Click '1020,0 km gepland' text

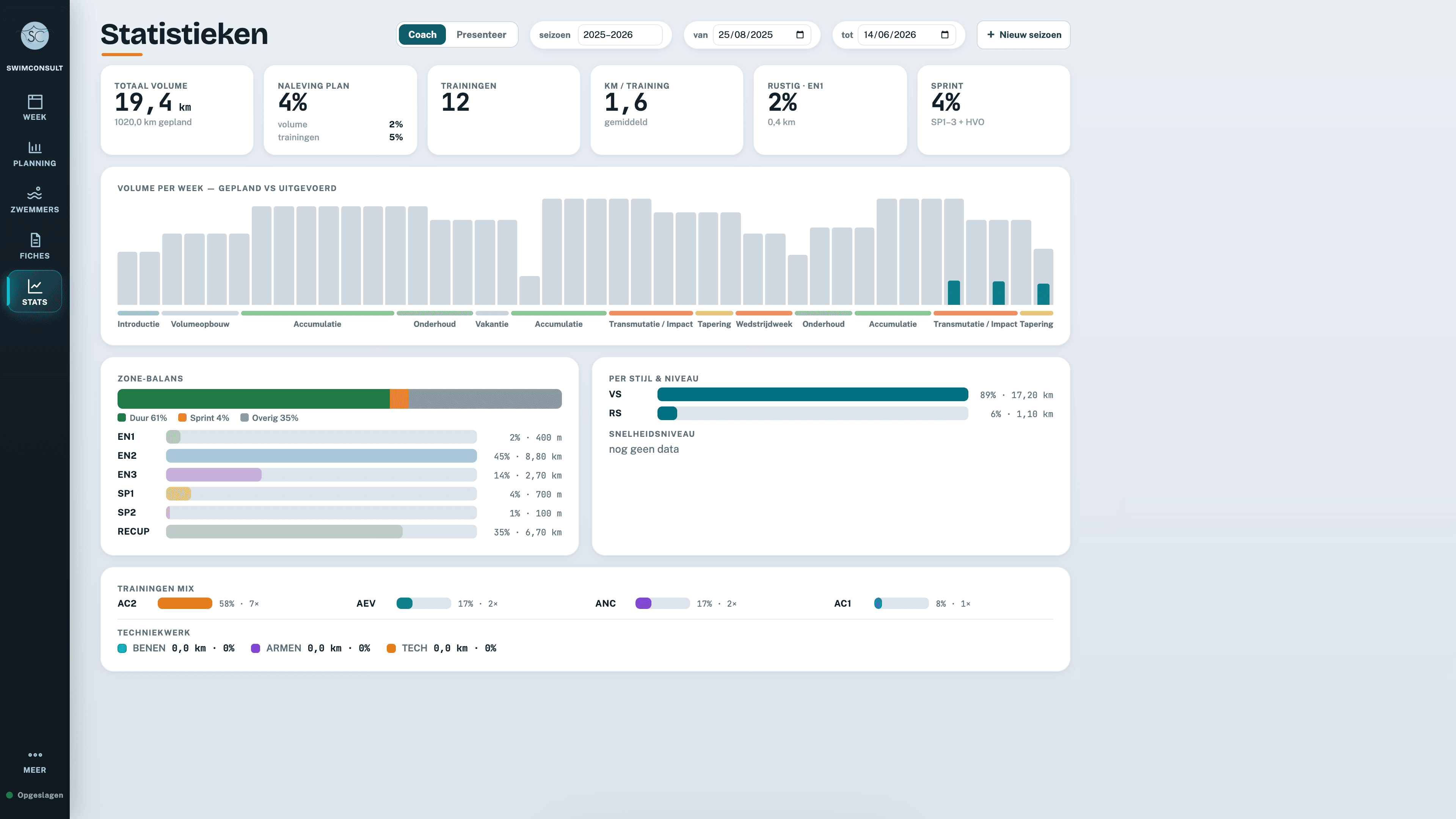[x=153, y=122]
